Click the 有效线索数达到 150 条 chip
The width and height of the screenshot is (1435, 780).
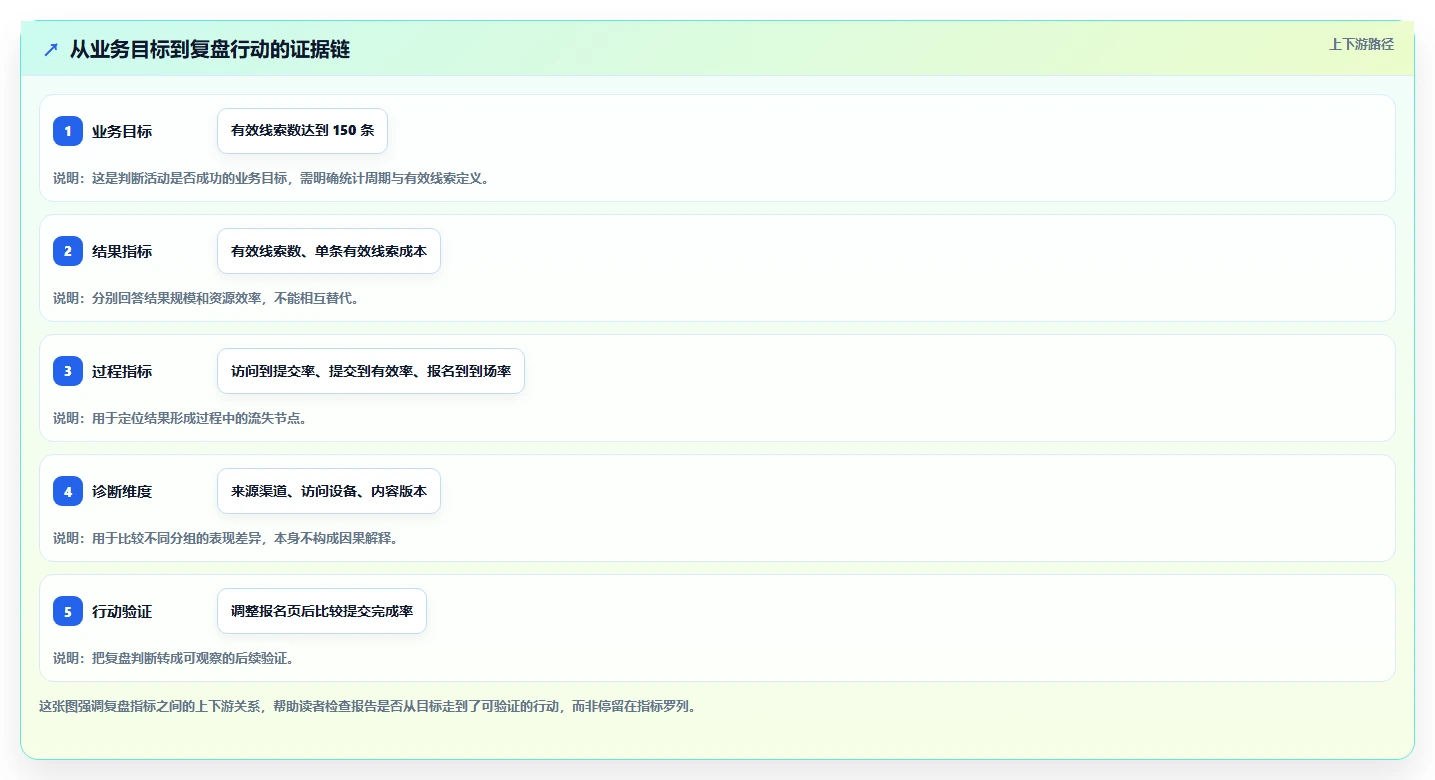[302, 131]
